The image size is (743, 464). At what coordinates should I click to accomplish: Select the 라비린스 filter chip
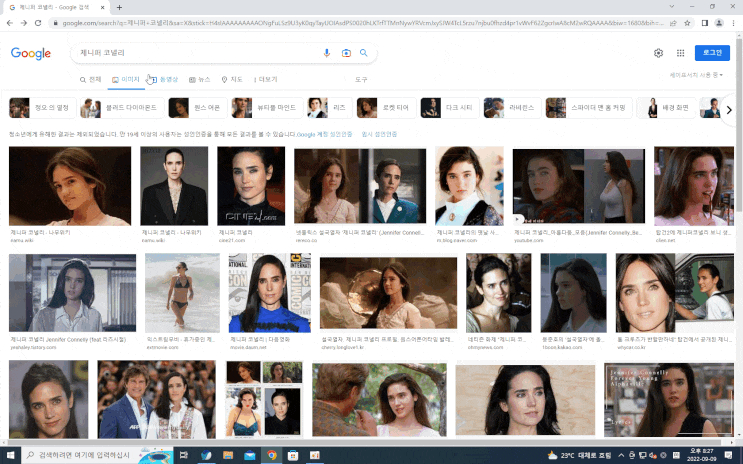(x=512, y=108)
